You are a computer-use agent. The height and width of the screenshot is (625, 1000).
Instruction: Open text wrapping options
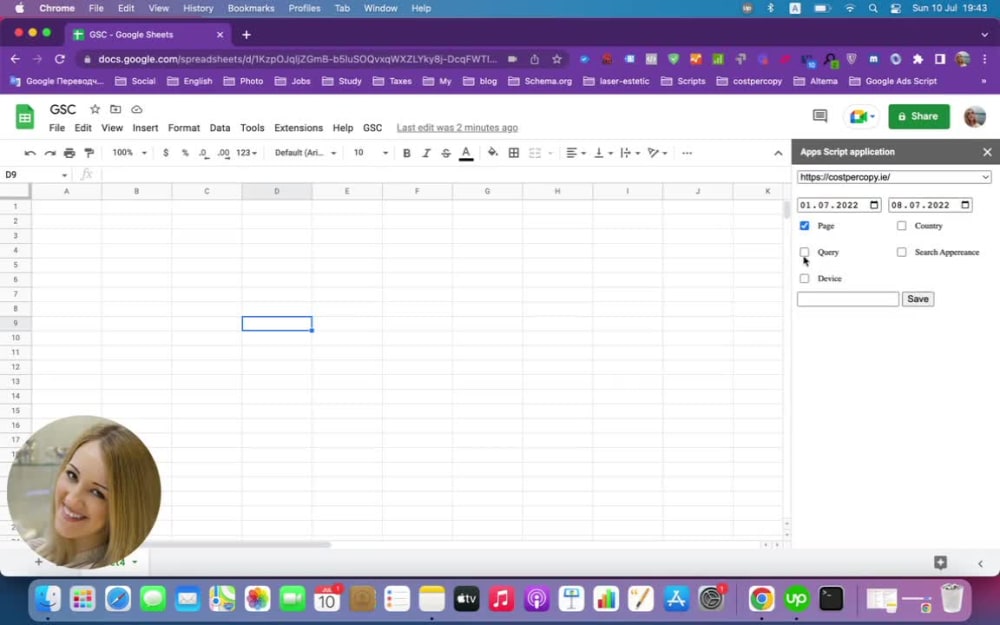(x=629, y=153)
